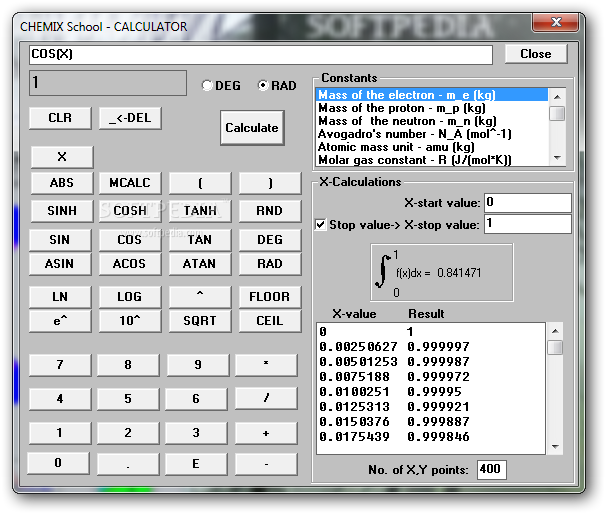
Task: Click the ASIN function button
Action: pyautogui.click(x=60, y=264)
